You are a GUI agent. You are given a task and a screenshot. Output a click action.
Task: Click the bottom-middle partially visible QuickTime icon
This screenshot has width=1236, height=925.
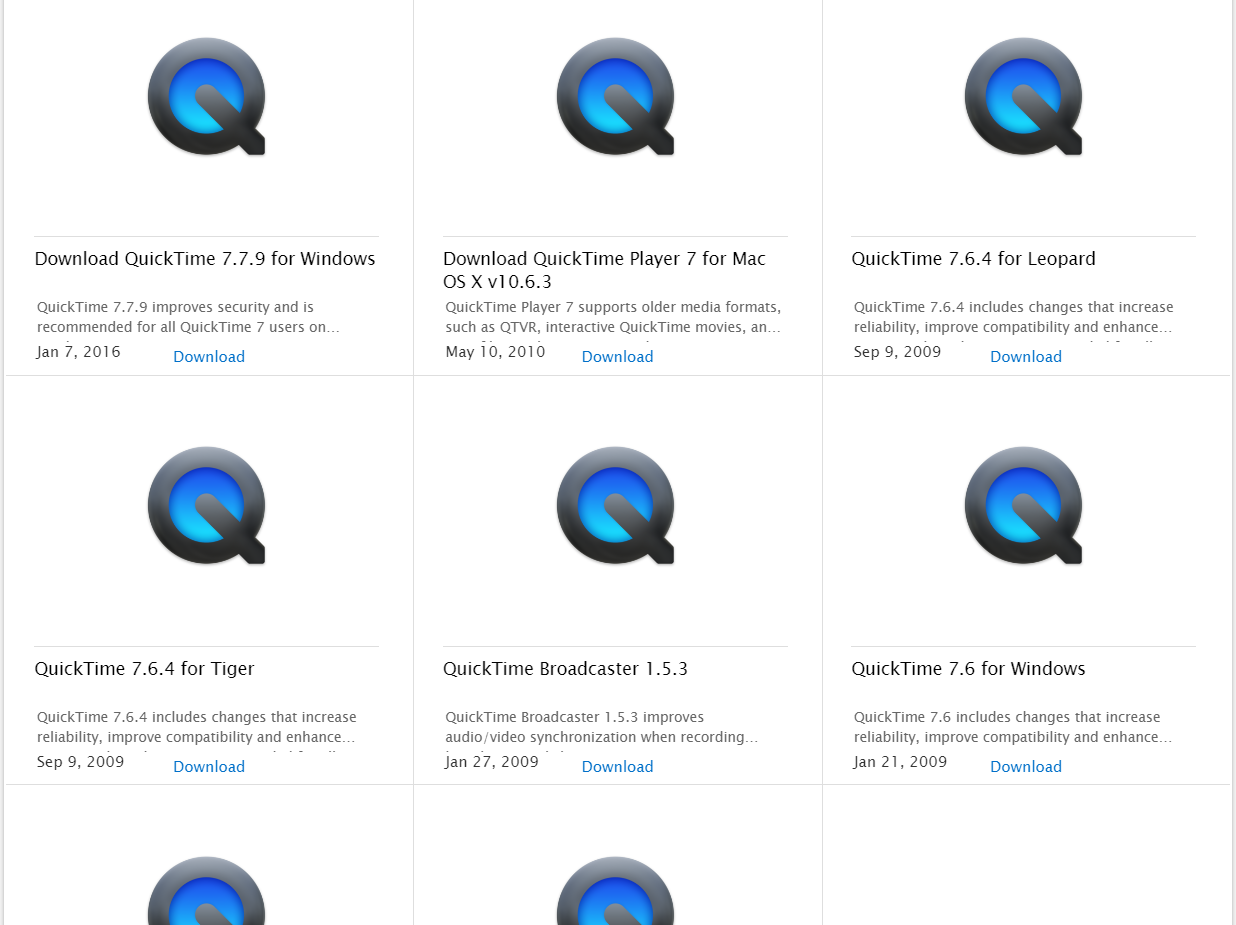tap(615, 891)
